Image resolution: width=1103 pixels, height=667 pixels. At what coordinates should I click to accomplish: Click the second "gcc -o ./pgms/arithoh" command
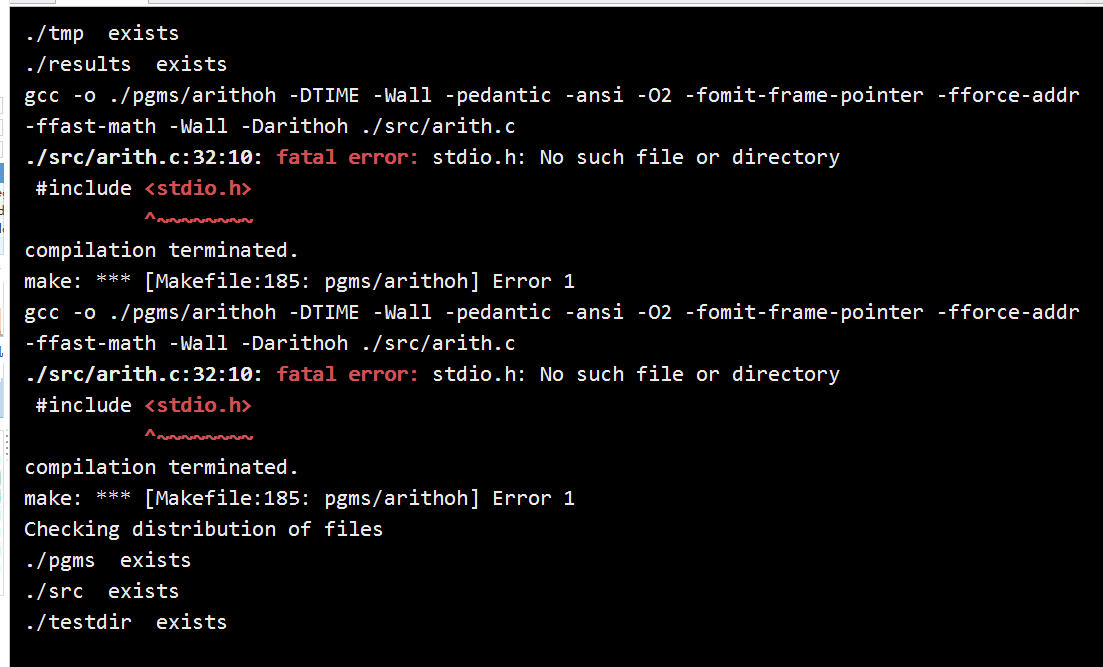[150, 312]
